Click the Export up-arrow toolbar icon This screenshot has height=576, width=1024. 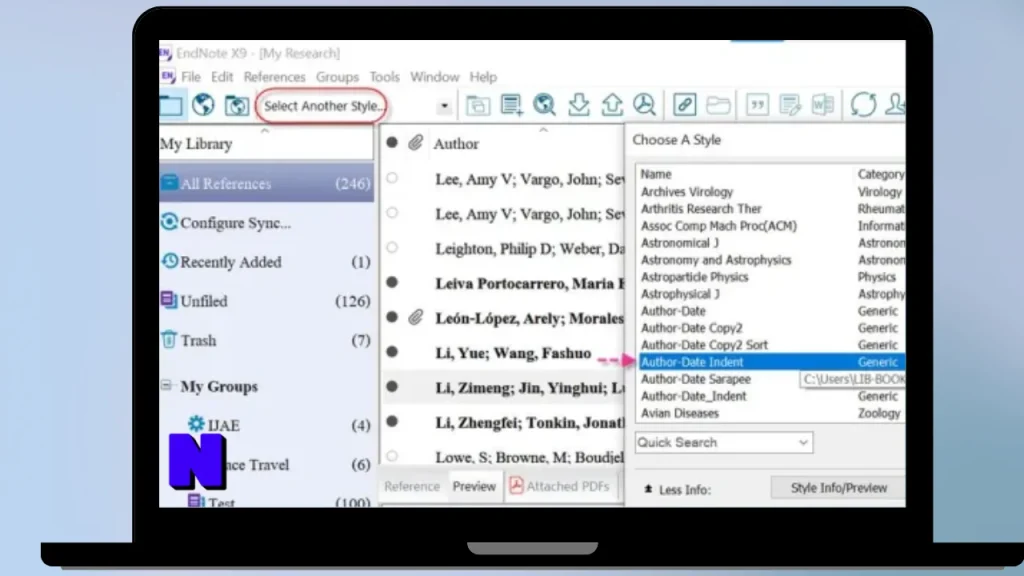pyautogui.click(x=612, y=104)
